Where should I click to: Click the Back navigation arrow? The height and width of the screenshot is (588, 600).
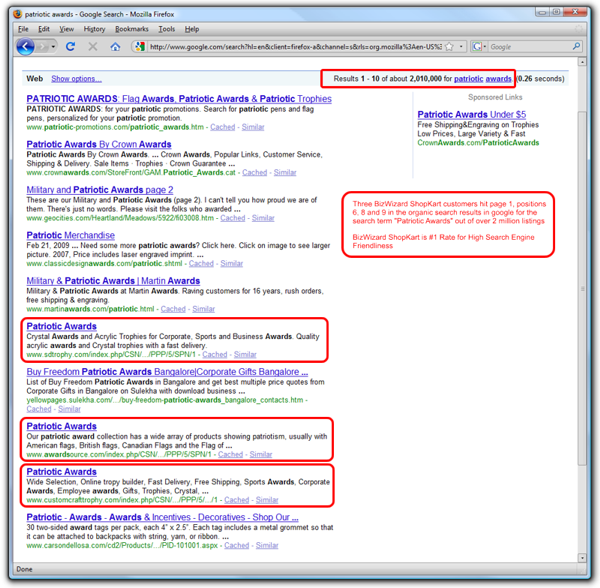tap(26, 47)
